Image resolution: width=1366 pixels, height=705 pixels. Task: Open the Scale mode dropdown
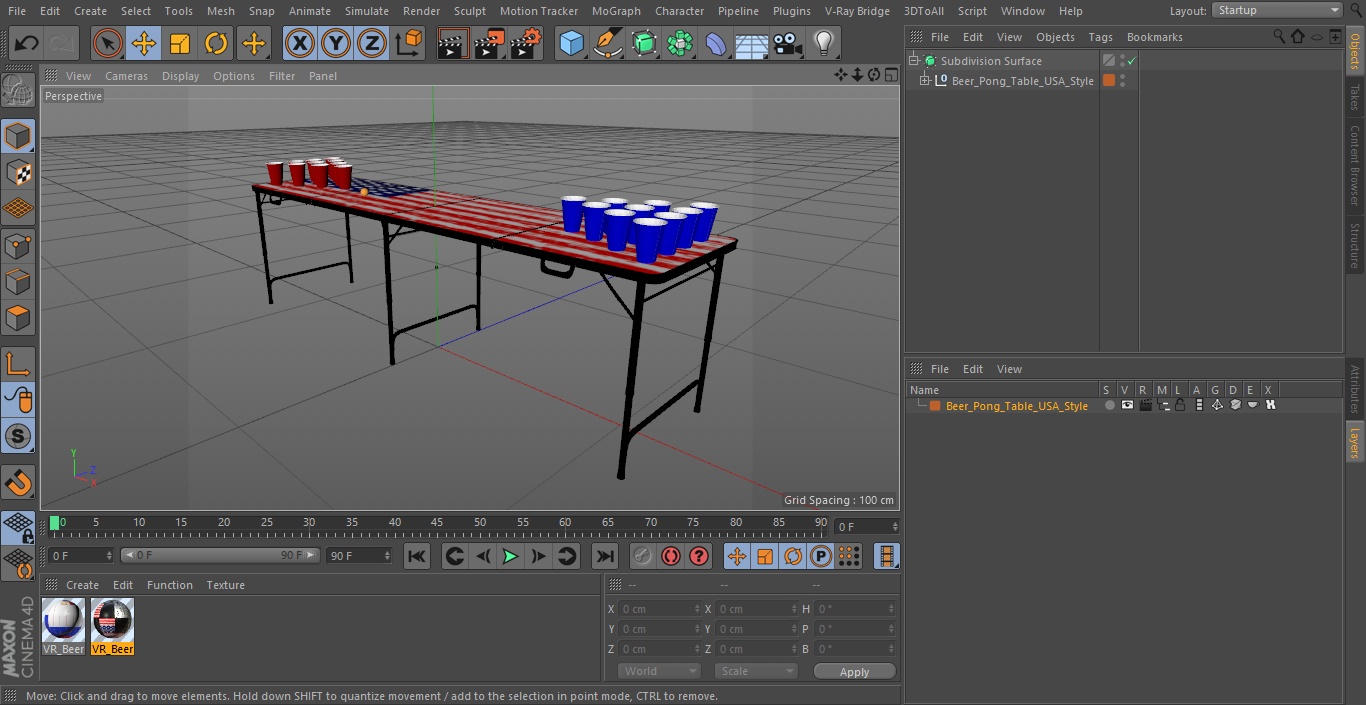[756, 671]
